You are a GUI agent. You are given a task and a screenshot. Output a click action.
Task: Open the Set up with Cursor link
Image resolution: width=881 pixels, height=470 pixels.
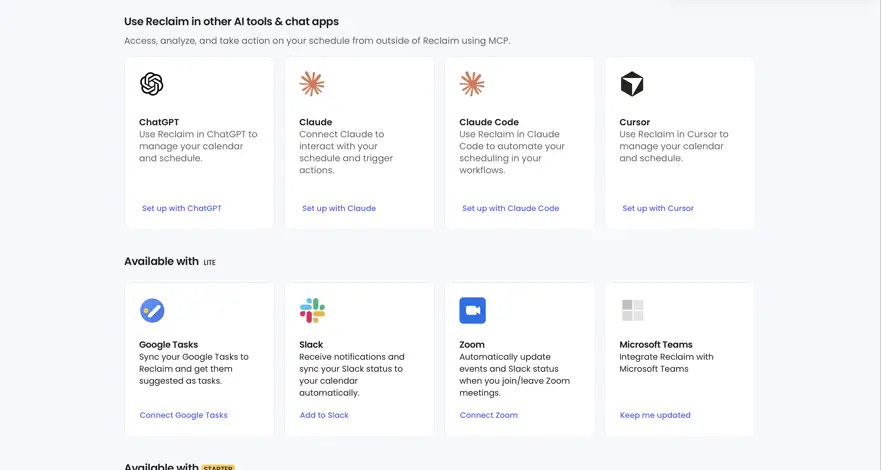[x=658, y=208]
